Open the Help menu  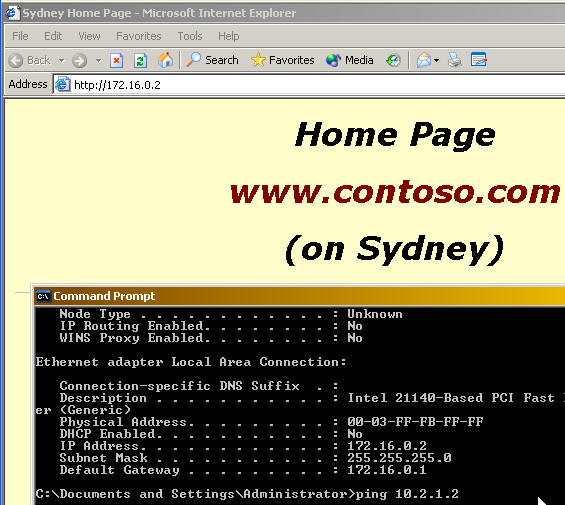pyautogui.click(x=228, y=36)
